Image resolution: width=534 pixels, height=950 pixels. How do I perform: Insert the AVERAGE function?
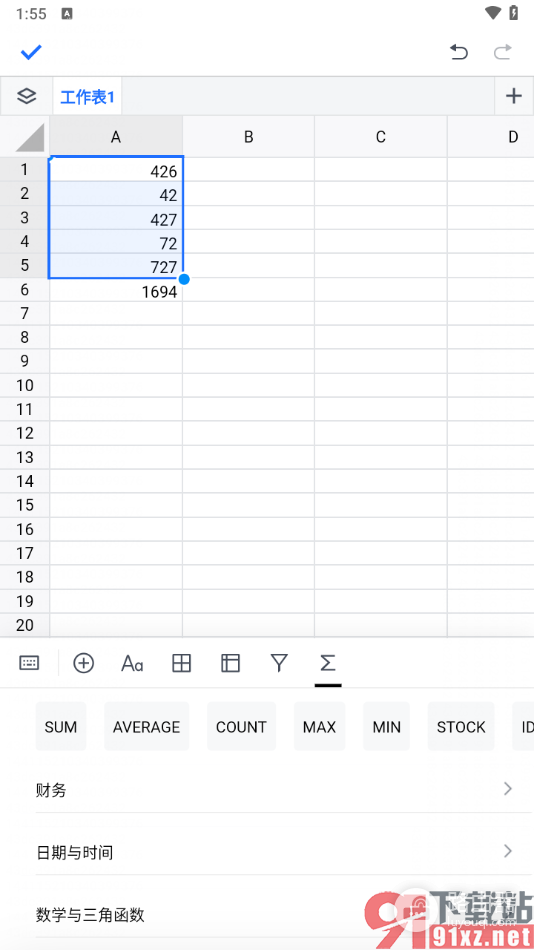(147, 726)
